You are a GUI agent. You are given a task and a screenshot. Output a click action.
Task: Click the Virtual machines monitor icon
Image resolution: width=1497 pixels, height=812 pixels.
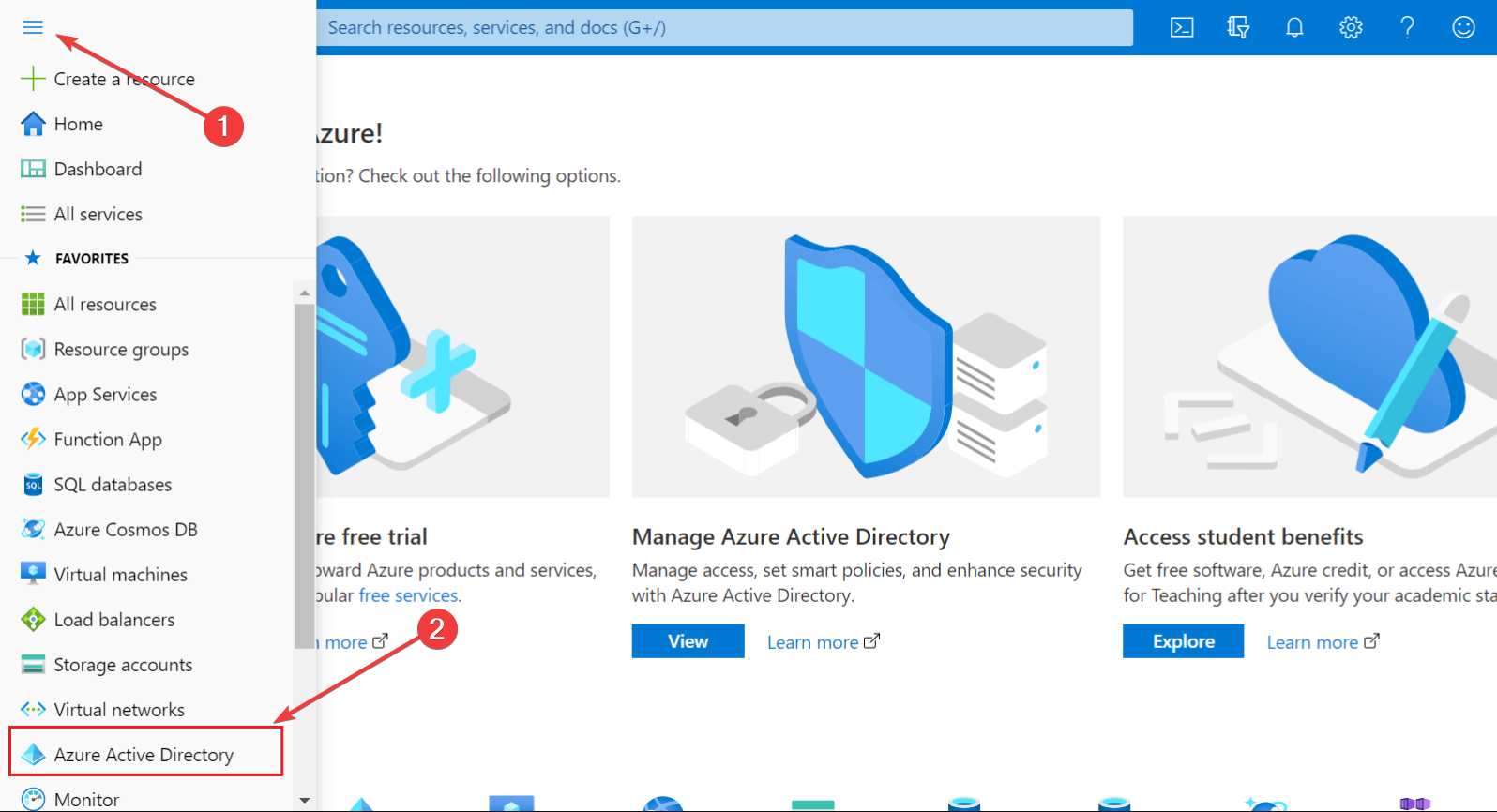pos(33,574)
